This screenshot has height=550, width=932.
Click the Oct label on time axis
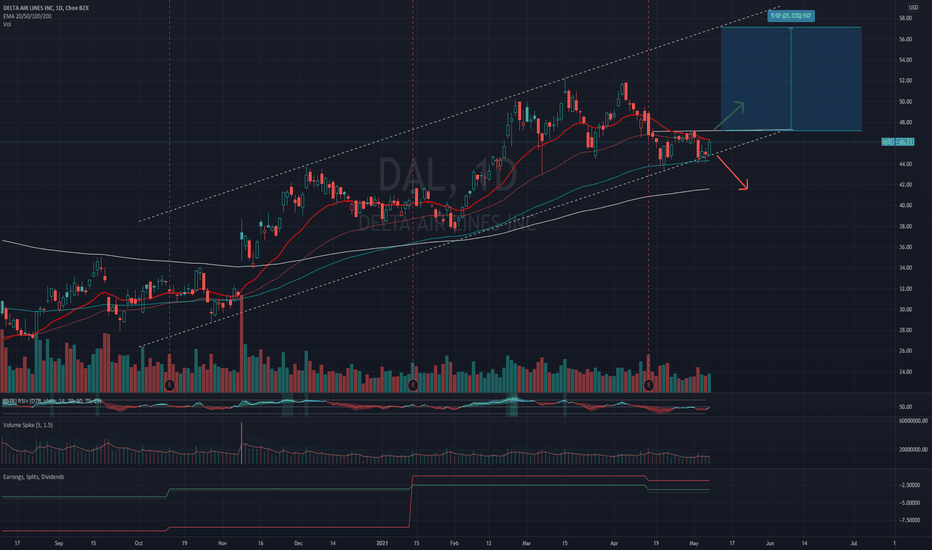point(138,543)
